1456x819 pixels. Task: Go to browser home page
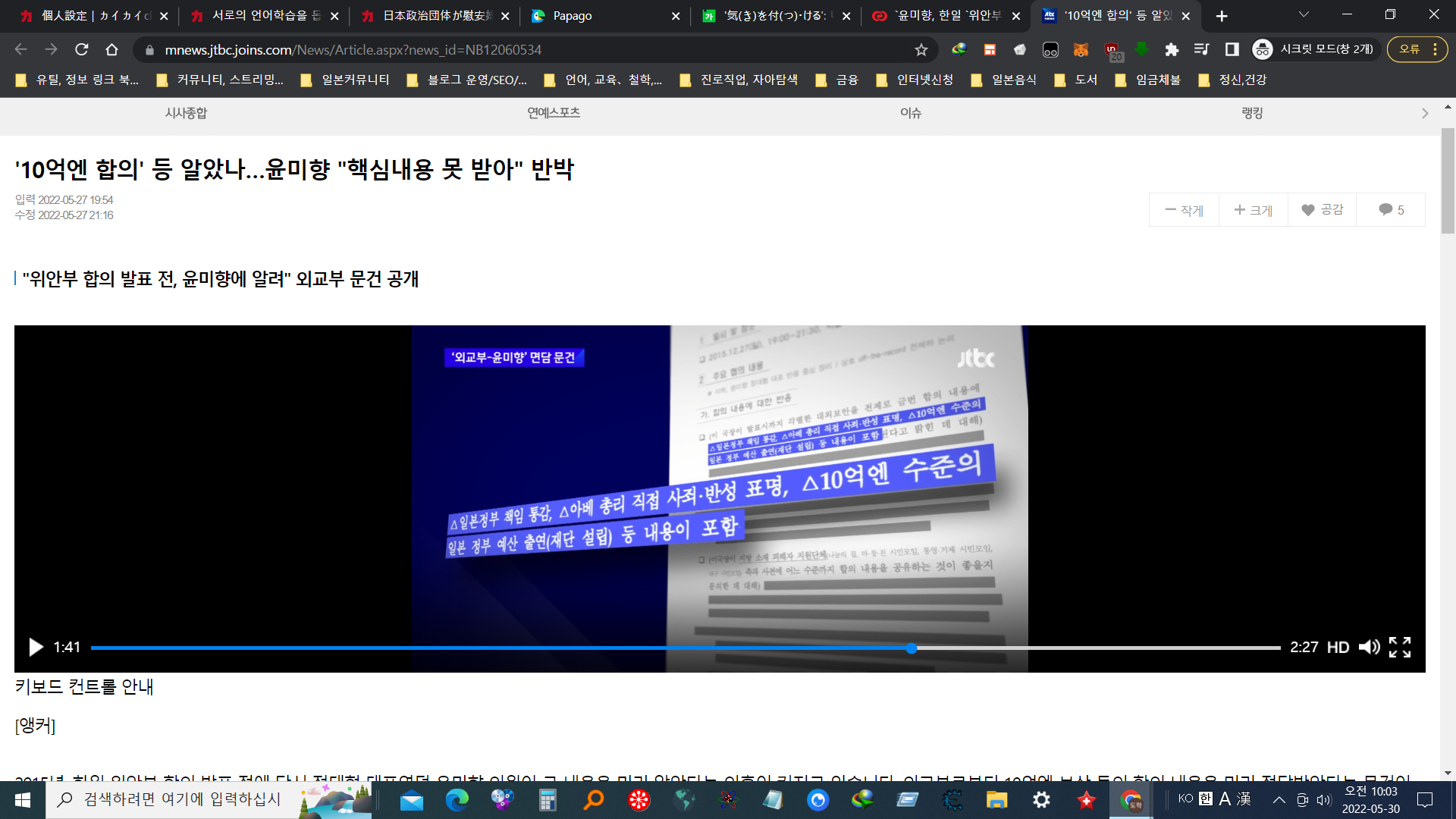point(112,50)
